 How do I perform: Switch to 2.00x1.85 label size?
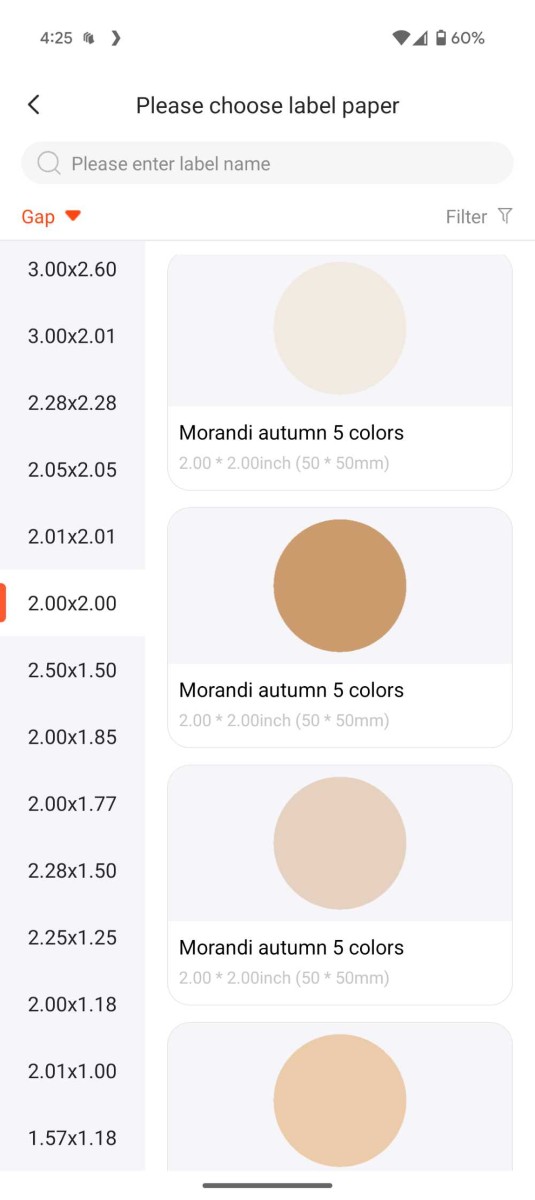72,737
